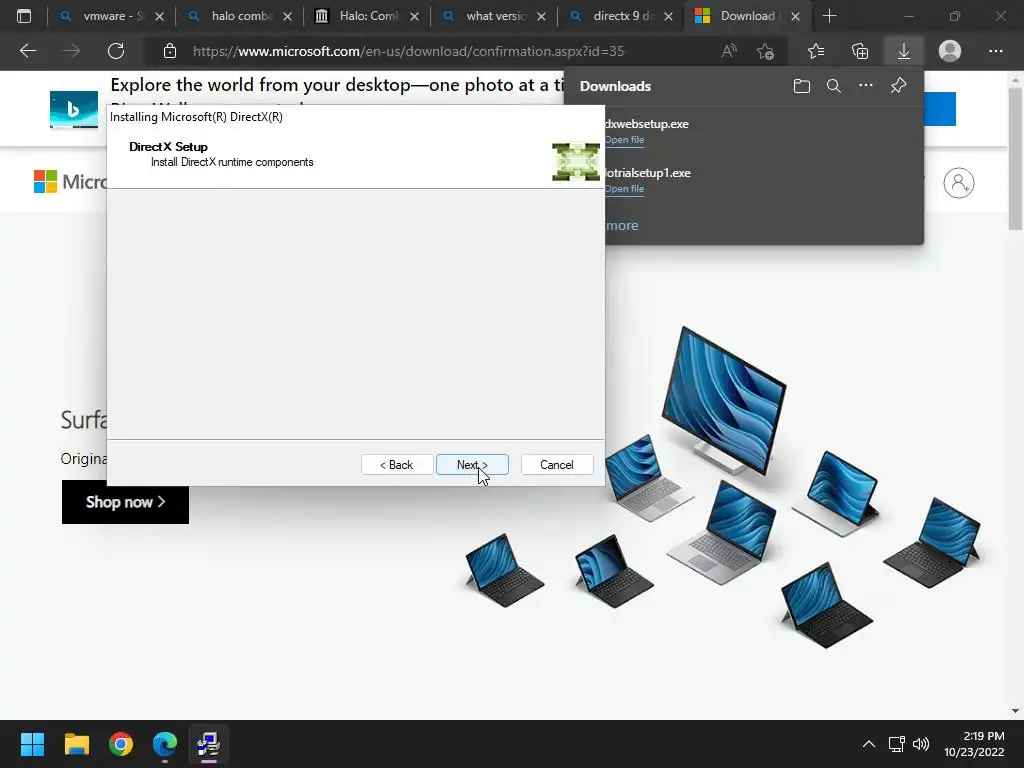Open the dxwebsetup.exe file link
This screenshot has width=1024, height=768.
pyautogui.click(x=625, y=140)
